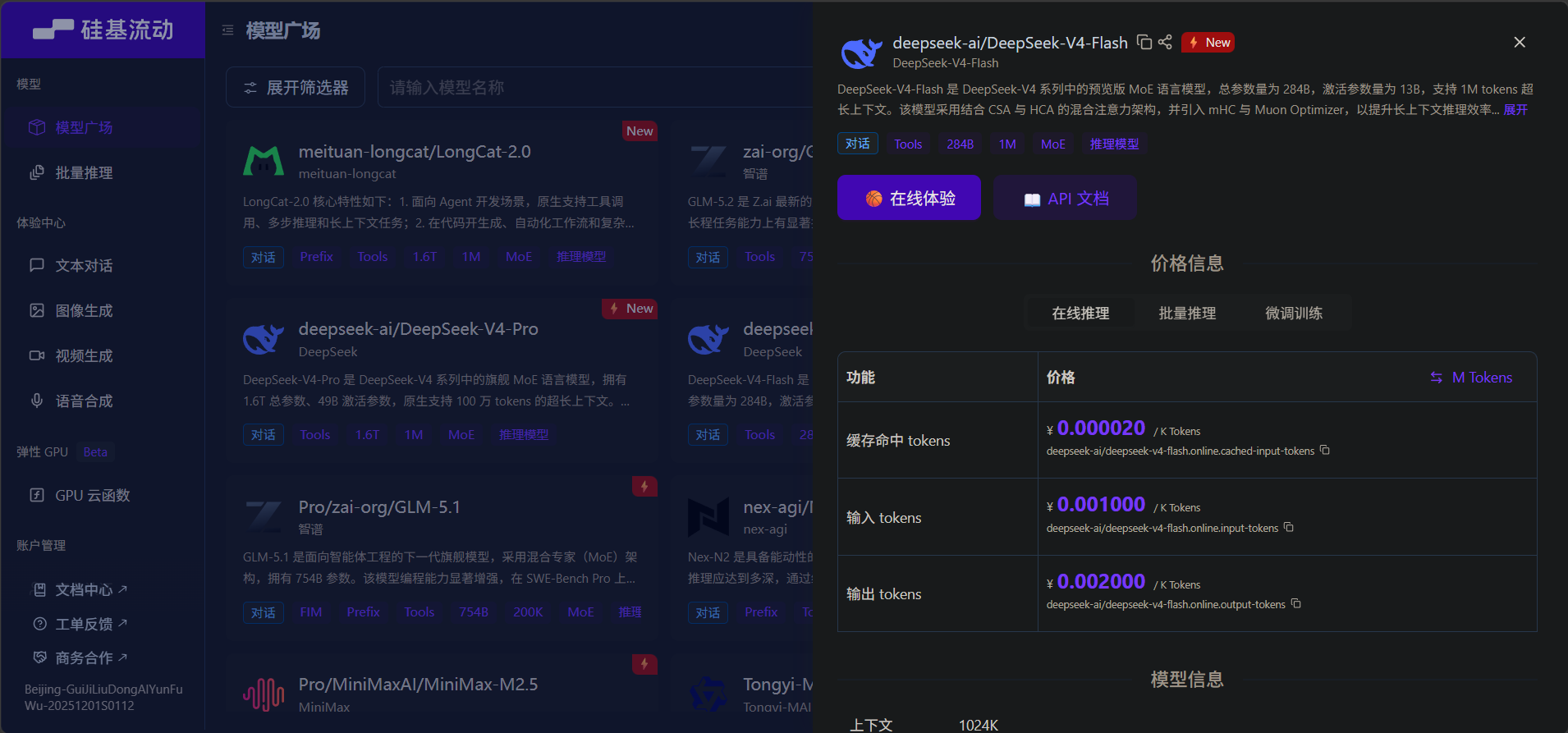The image size is (1568, 733).
Task: Open GPU 云函数 via its function icon
Action: (37, 495)
